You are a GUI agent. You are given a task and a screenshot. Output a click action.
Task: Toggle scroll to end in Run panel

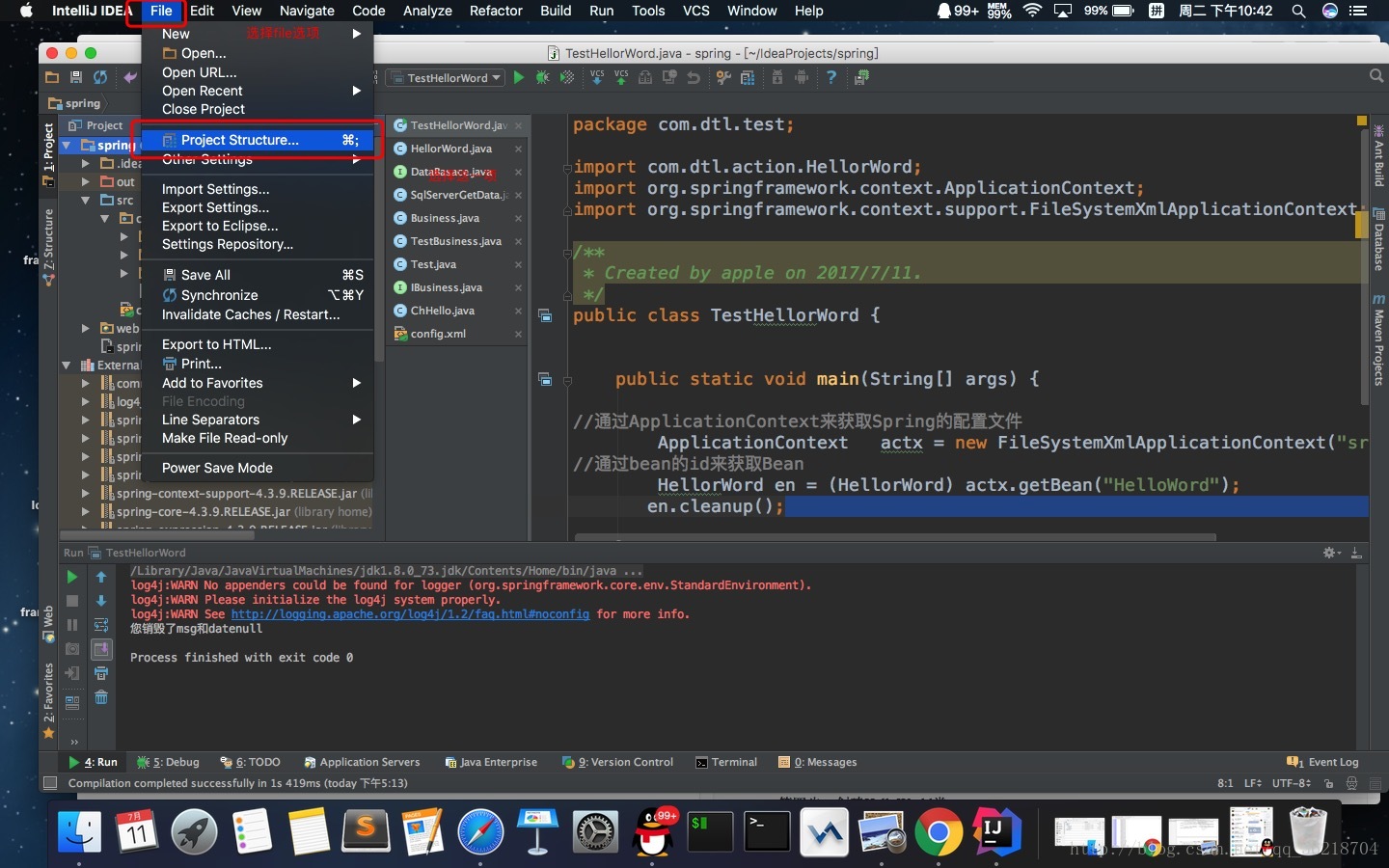[x=101, y=649]
